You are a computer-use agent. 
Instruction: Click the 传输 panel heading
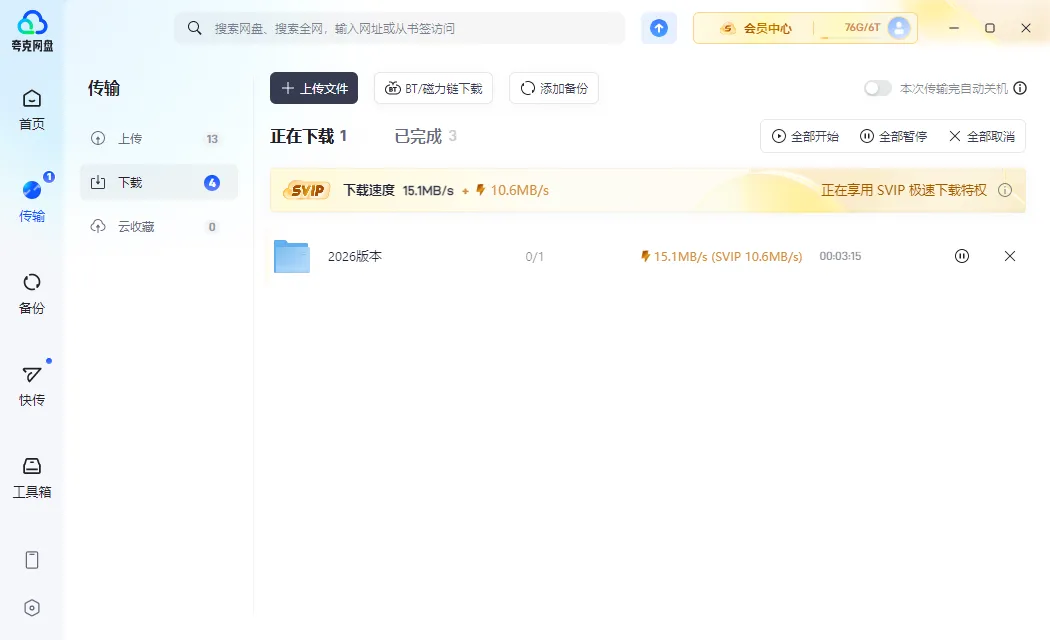point(104,88)
